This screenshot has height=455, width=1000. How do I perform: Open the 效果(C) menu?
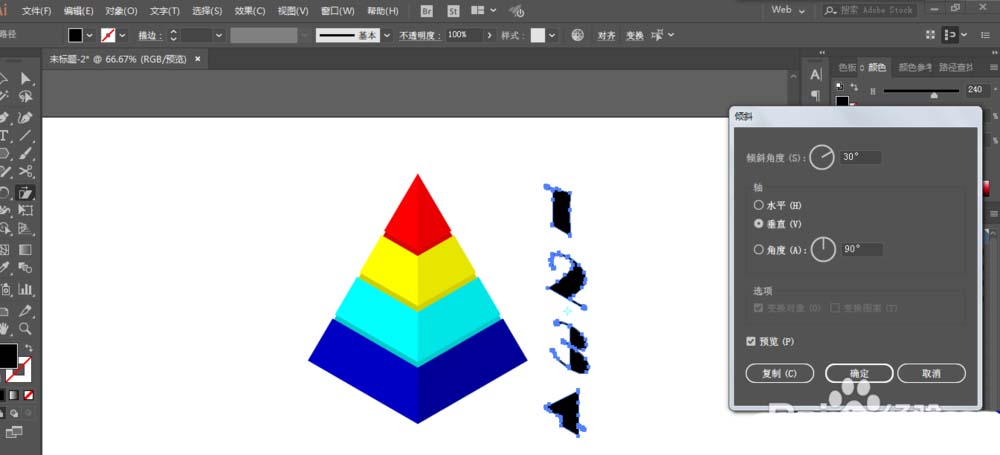point(250,11)
